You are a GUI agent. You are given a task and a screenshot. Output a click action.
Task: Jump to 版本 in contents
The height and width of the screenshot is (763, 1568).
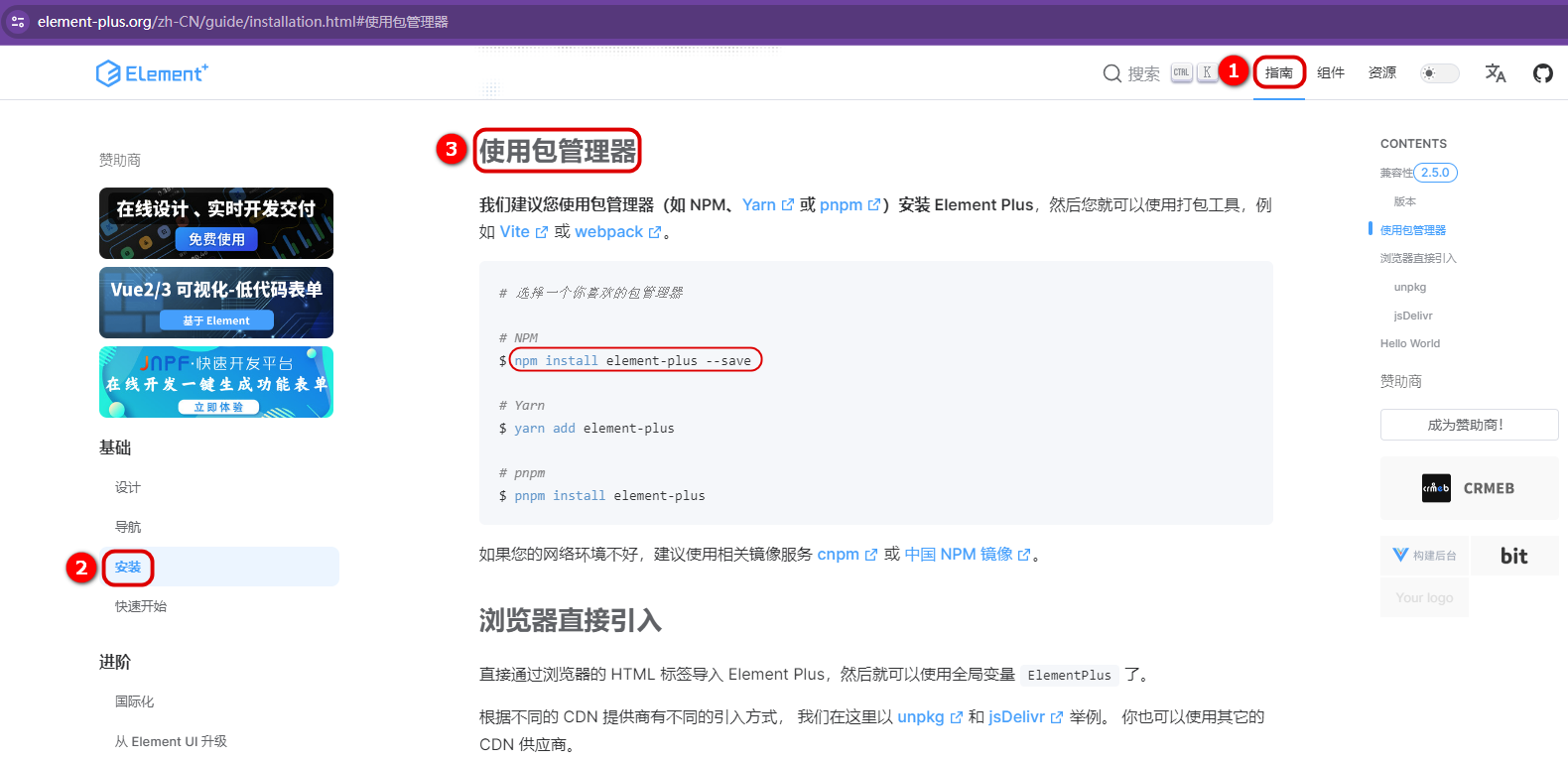1405,201
